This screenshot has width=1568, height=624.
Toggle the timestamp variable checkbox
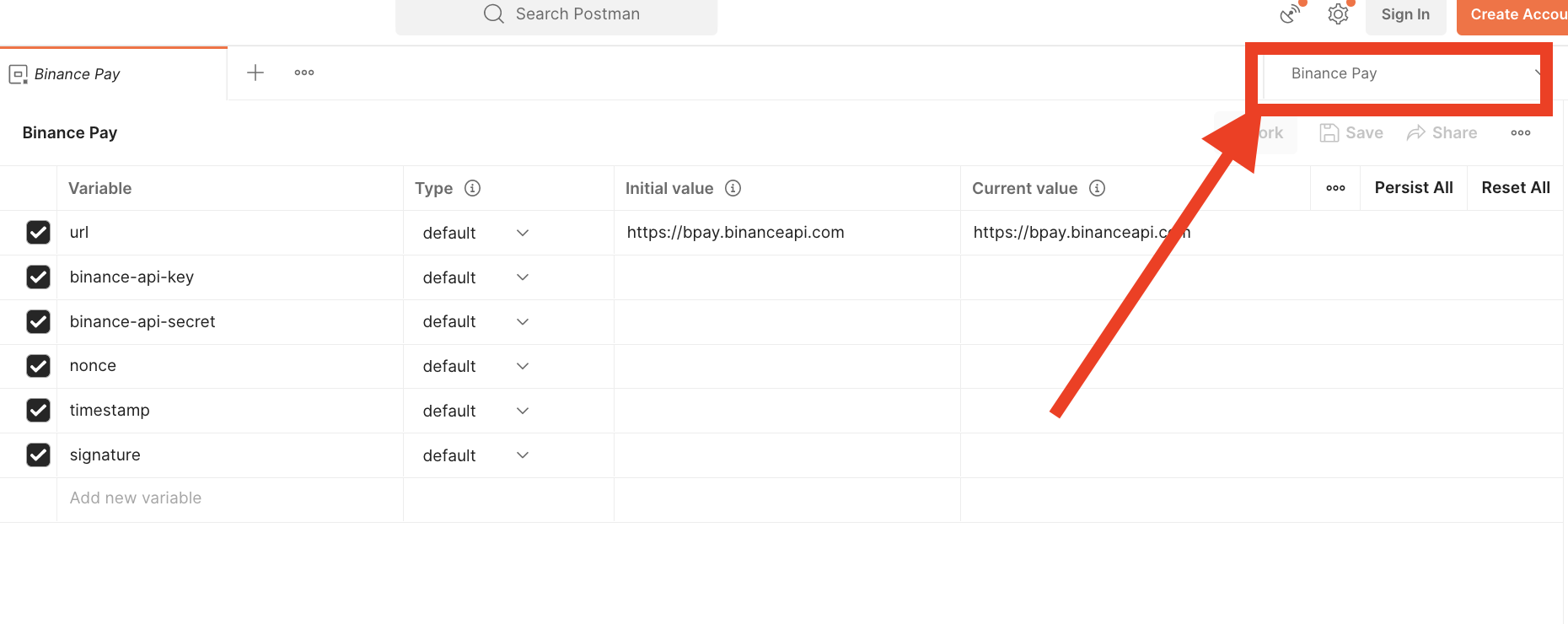[38, 410]
